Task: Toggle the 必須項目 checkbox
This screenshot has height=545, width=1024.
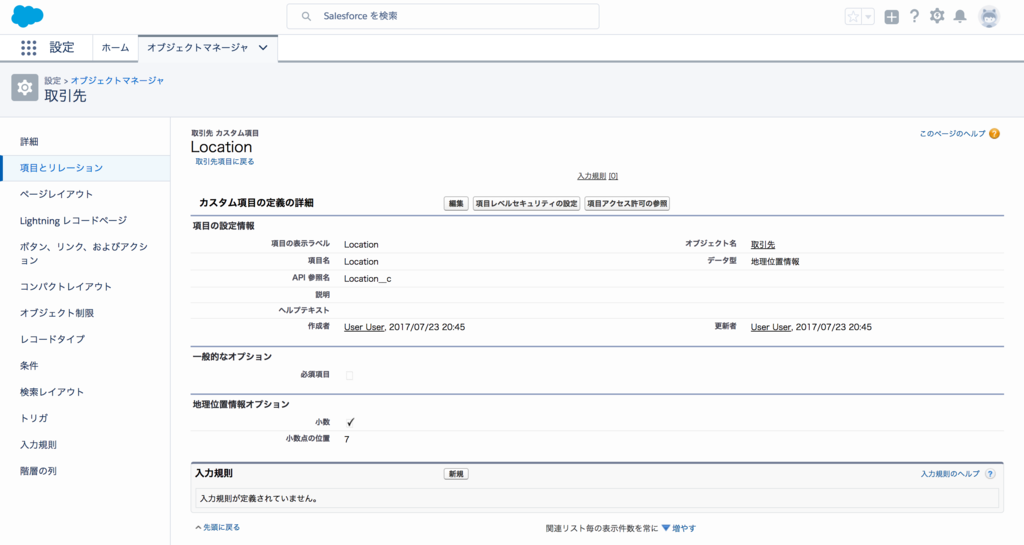Action: click(x=349, y=375)
